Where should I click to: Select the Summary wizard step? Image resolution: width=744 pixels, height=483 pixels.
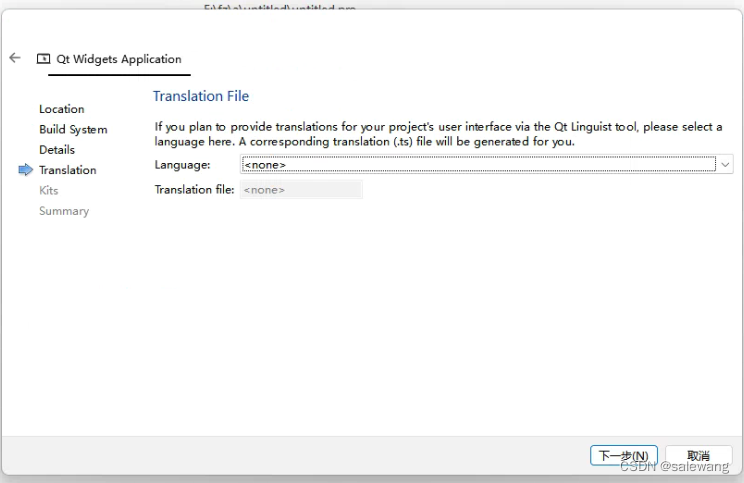(x=64, y=211)
